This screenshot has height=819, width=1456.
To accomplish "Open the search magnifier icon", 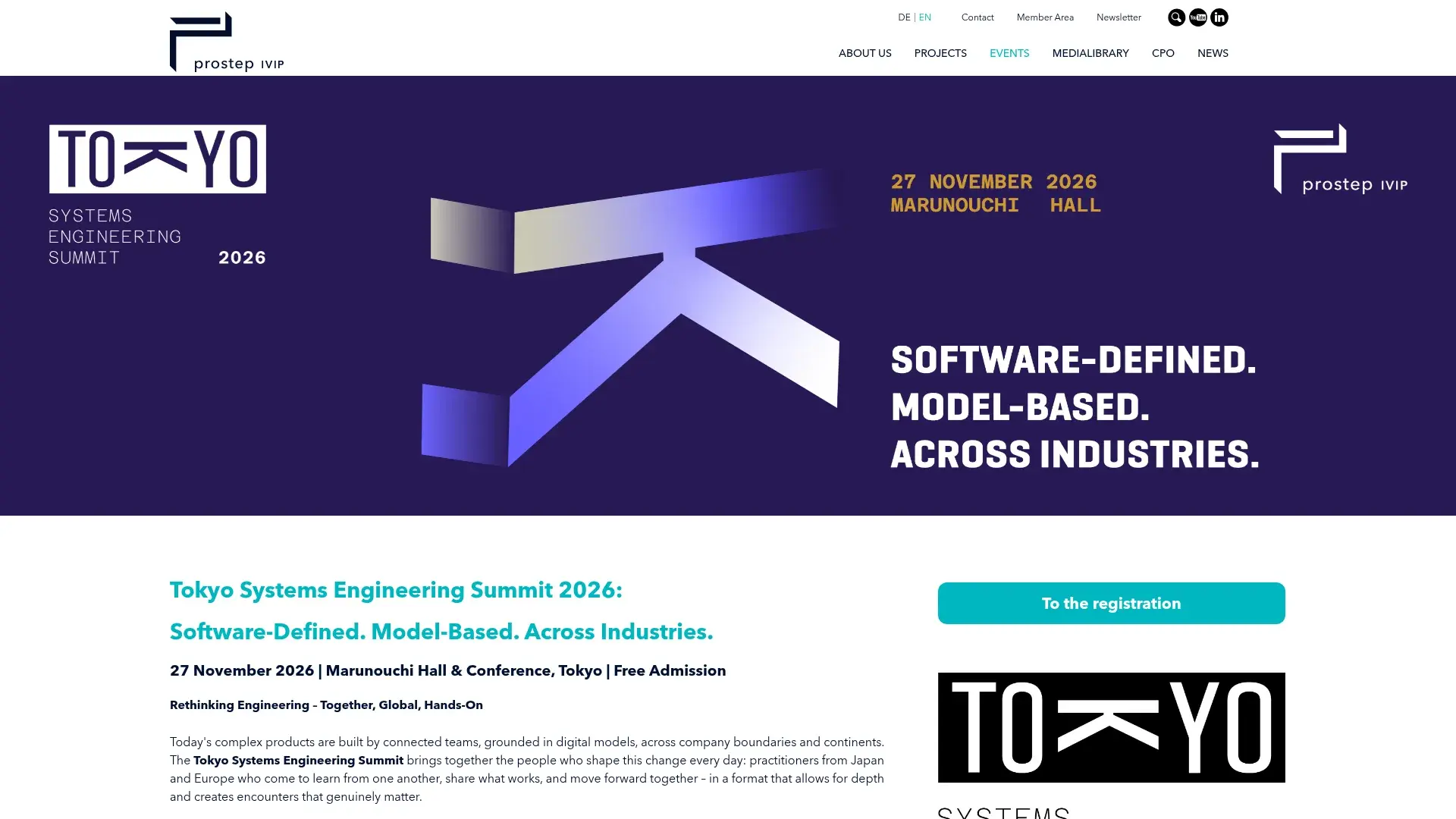I will tap(1176, 17).
